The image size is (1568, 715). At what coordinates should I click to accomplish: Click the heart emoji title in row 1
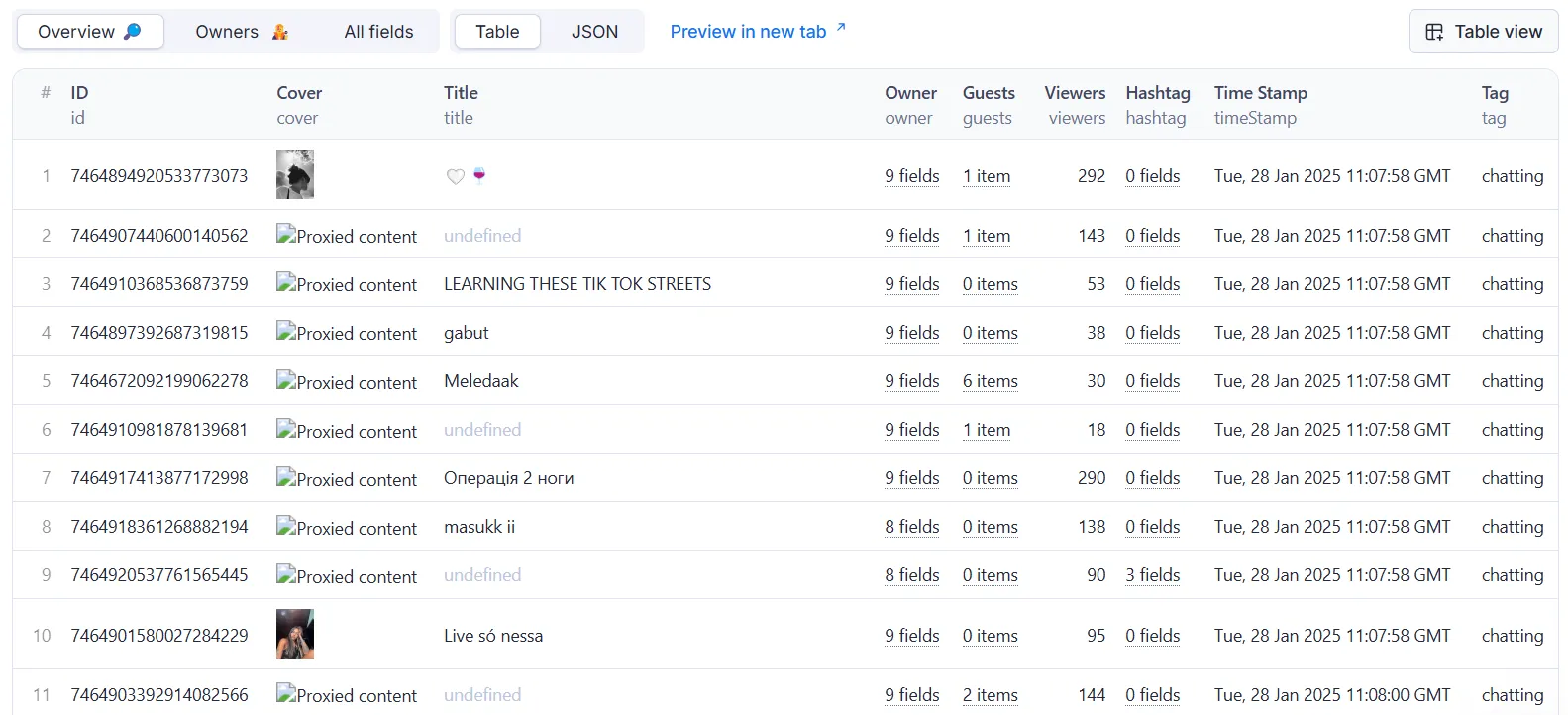[456, 176]
